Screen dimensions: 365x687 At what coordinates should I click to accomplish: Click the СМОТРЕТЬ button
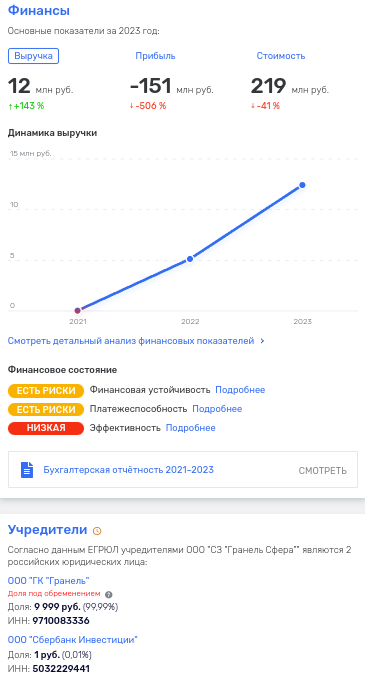tap(322, 471)
